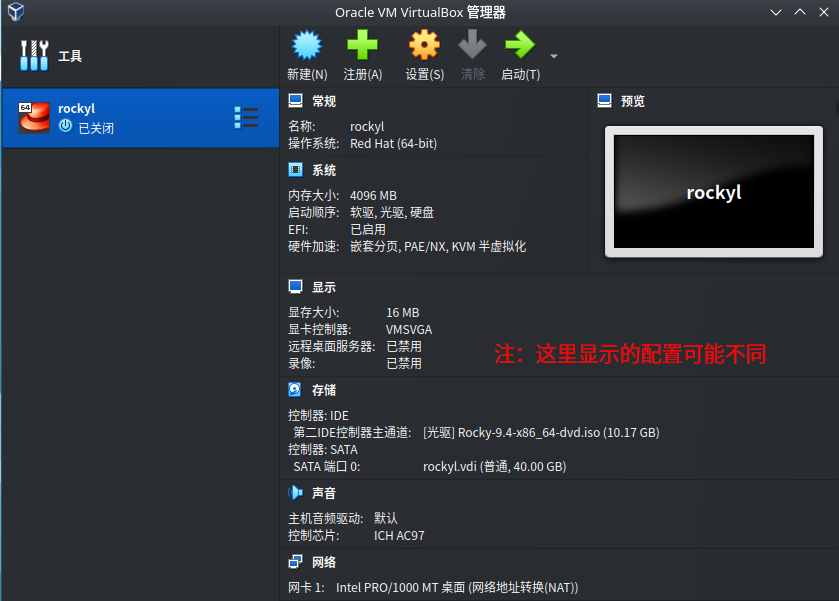Click the rockyl.vdi SATA disk entry
839x601 pixels.
tap(494, 467)
